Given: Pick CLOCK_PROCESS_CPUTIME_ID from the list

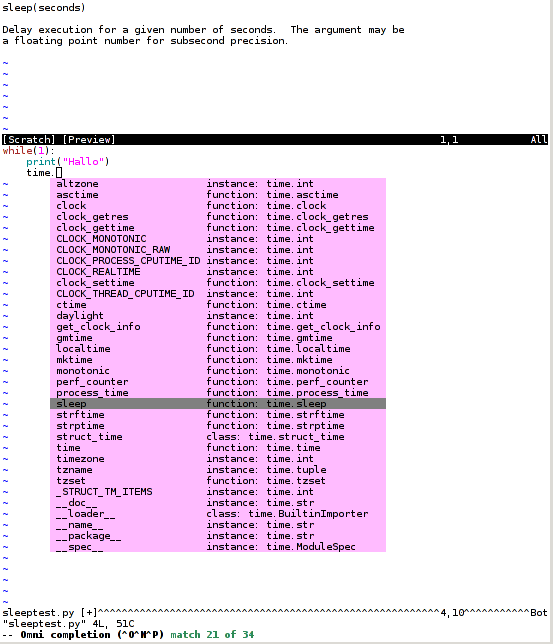Looking at the screenshot, I should tap(218, 261).
